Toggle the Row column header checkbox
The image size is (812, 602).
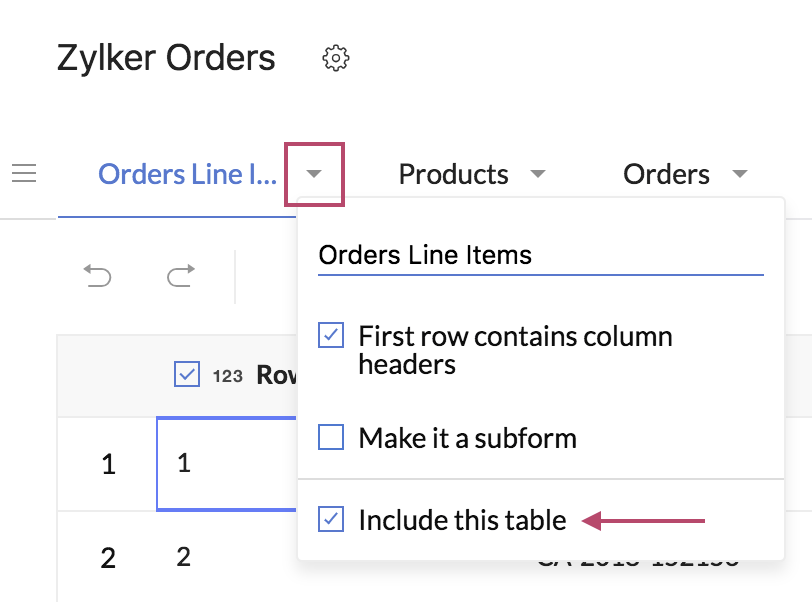coord(187,374)
